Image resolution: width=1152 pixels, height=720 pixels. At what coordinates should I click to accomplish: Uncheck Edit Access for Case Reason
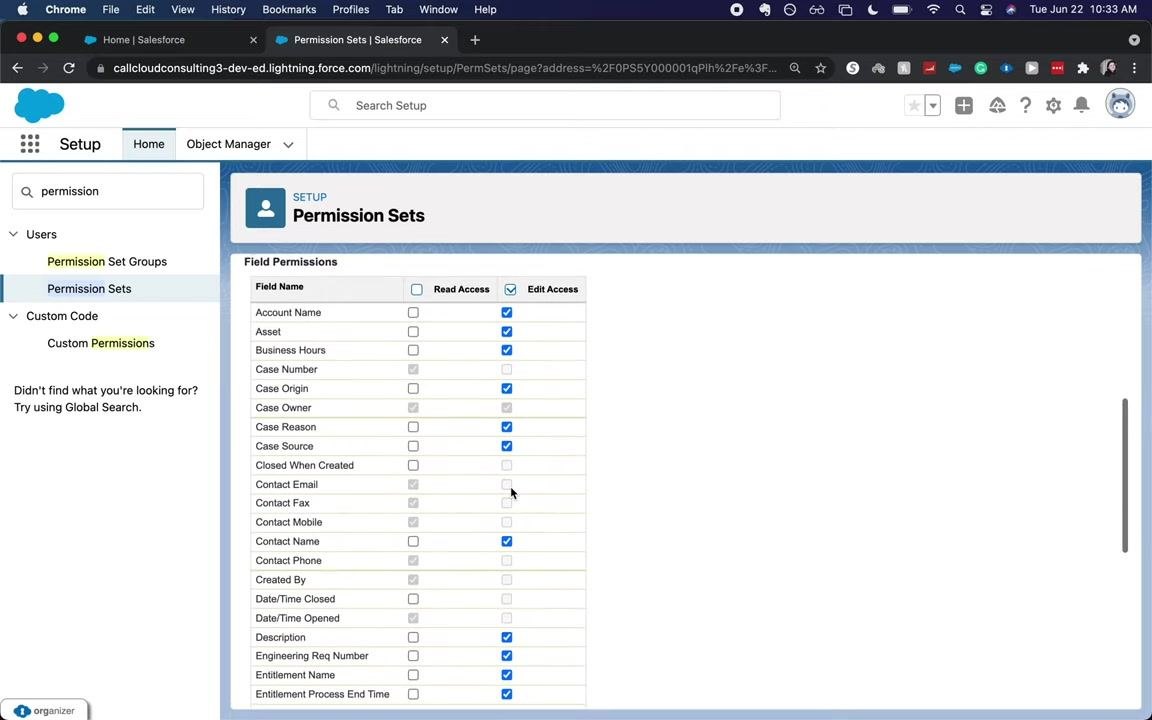(507, 427)
